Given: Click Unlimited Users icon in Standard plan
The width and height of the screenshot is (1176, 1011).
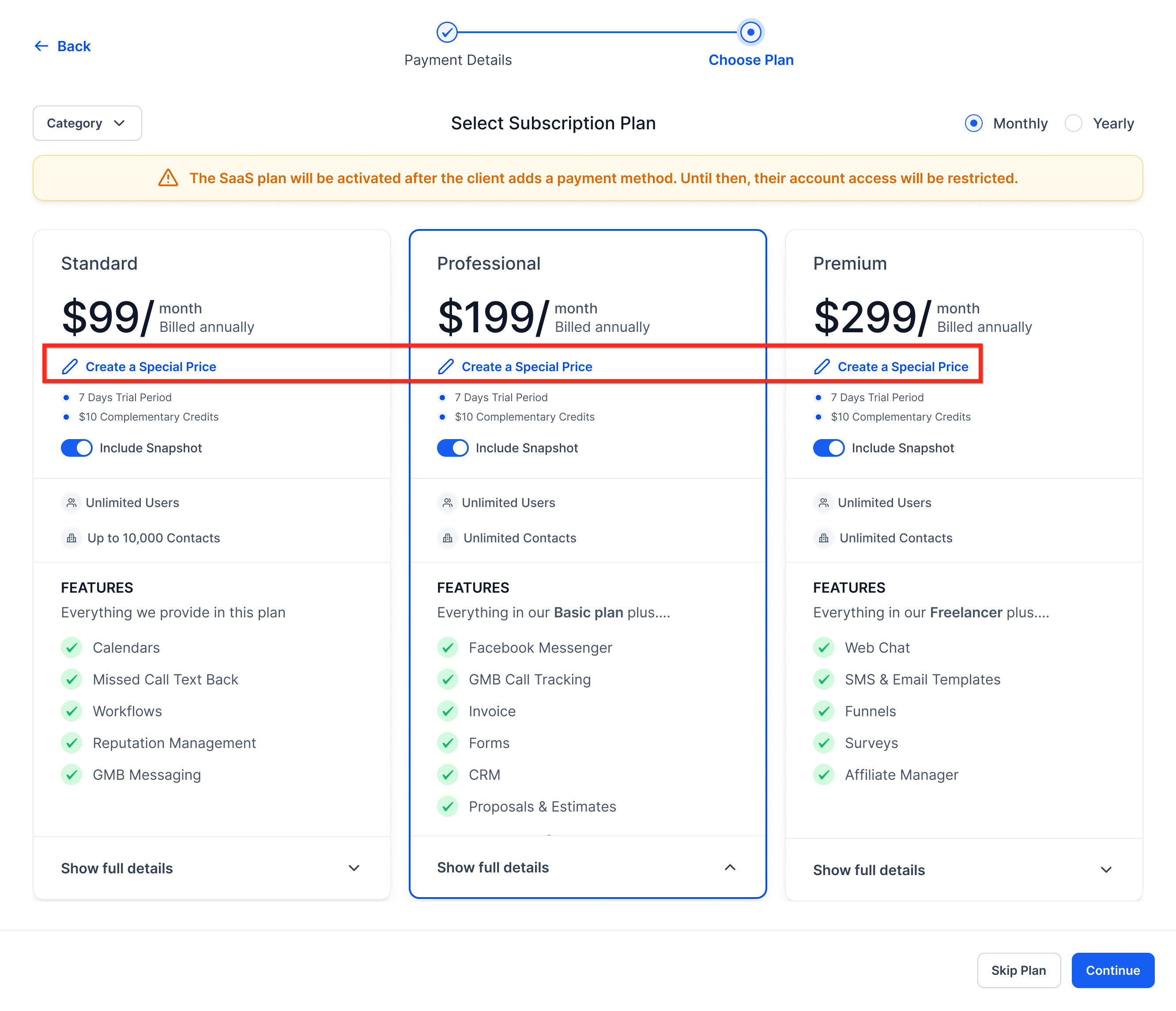Looking at the screenshot, I should click(72, 503).
